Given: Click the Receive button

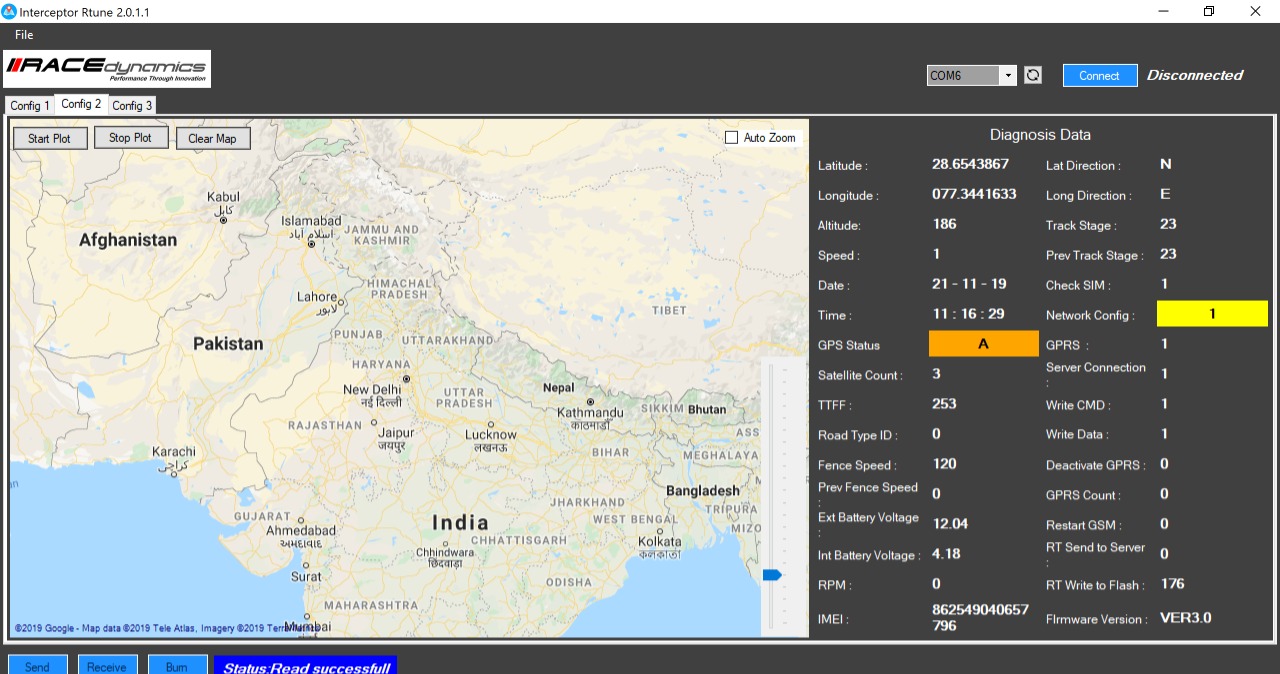Looking at the screenshot, I should pyautogui.click(x=107, y=667).
